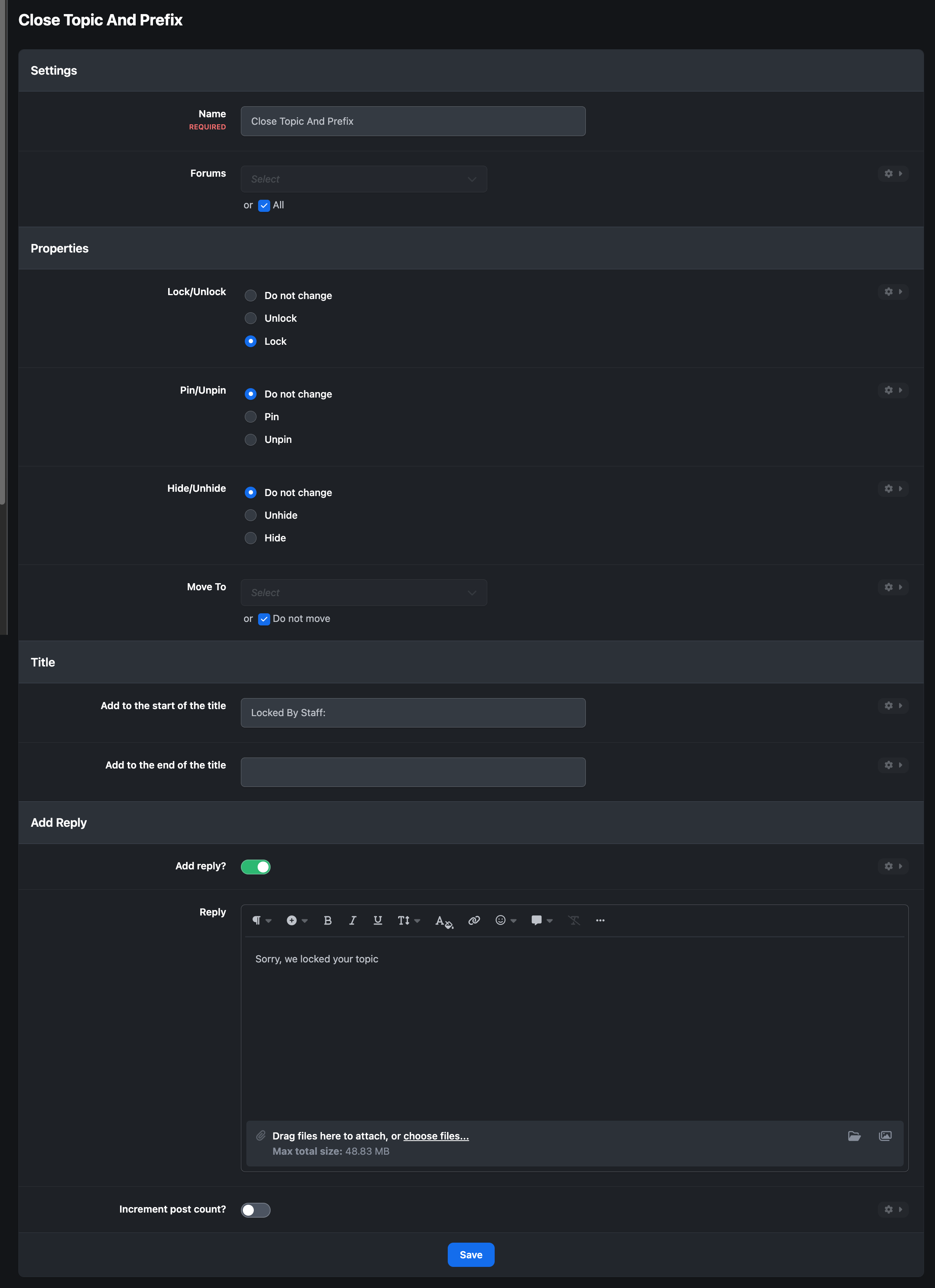Toggle underline formatting in Reply editor

click(378, 921)
